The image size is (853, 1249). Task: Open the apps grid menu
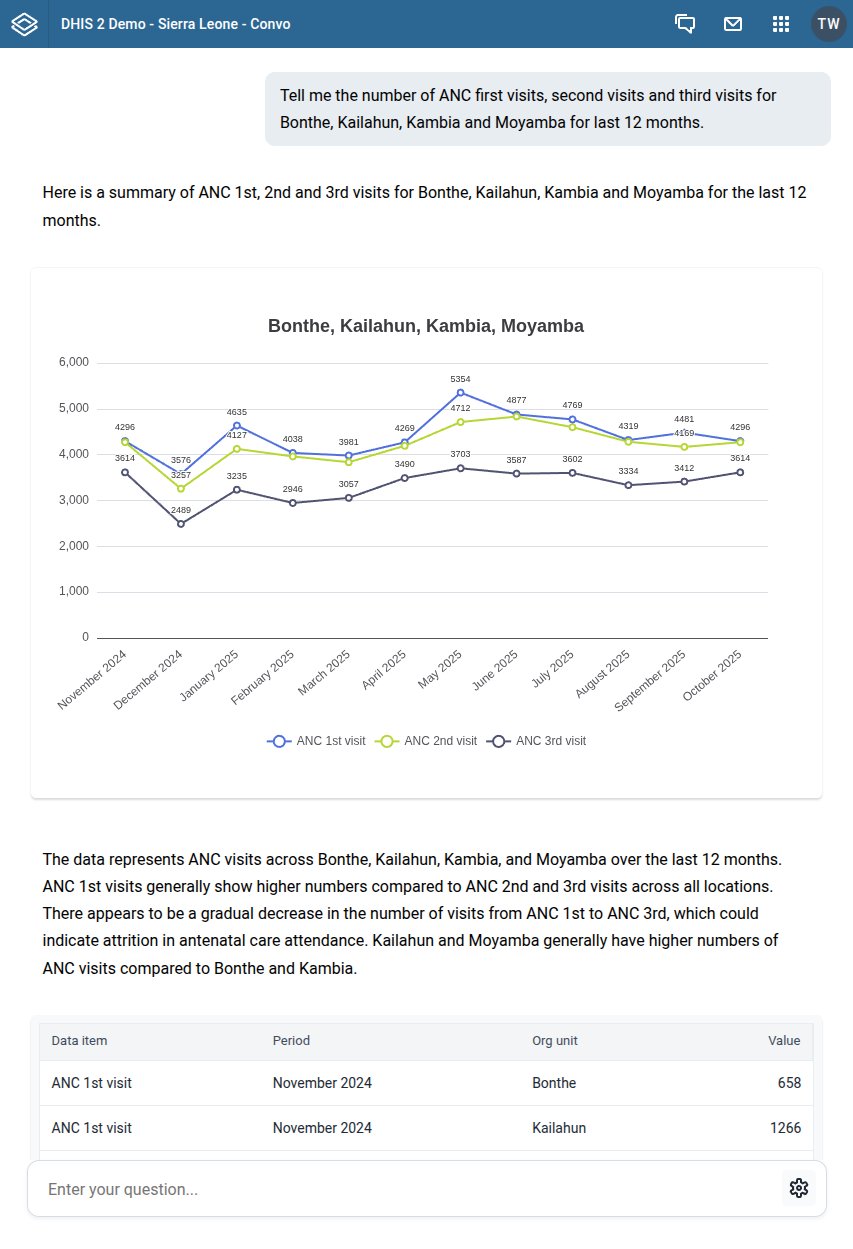click(781, 24)
